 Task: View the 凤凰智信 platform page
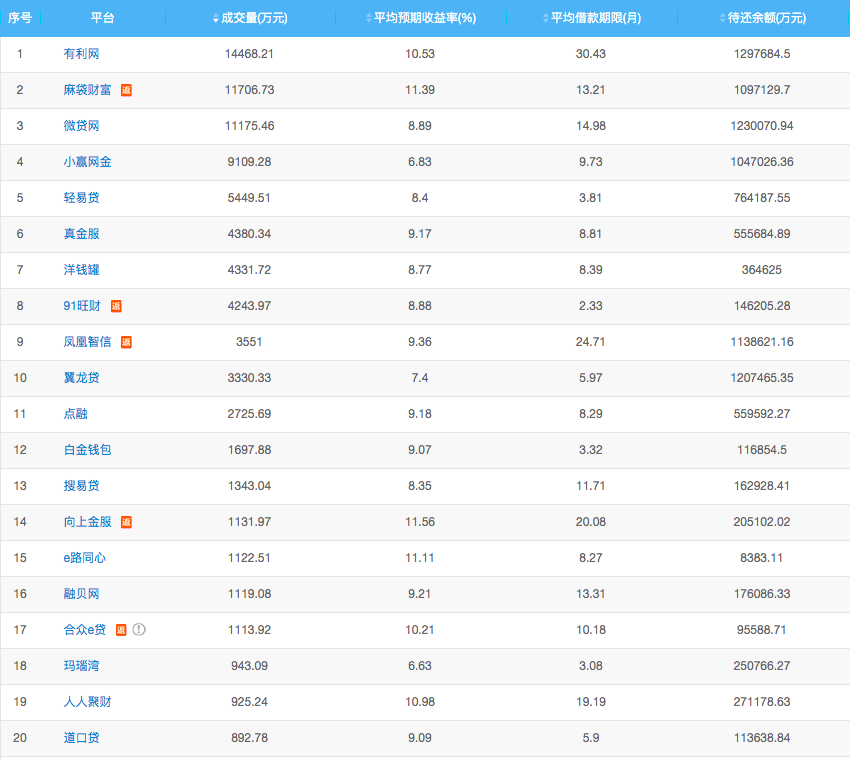point(87,342)
